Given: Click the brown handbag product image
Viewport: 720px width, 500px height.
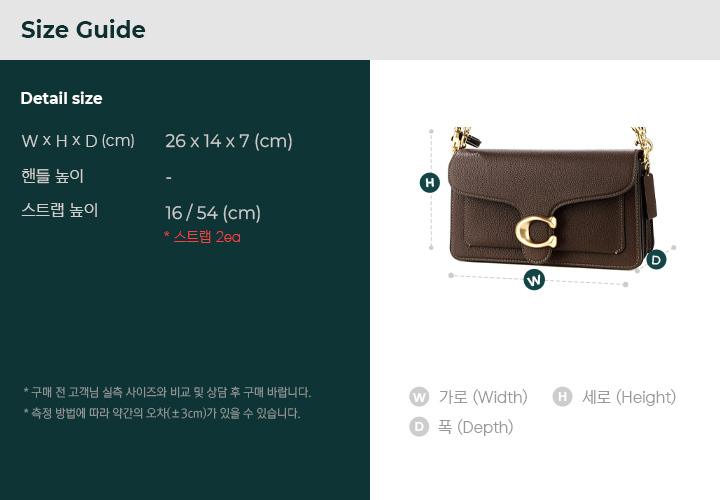Looking at the screenshot, I should [551, 198].
